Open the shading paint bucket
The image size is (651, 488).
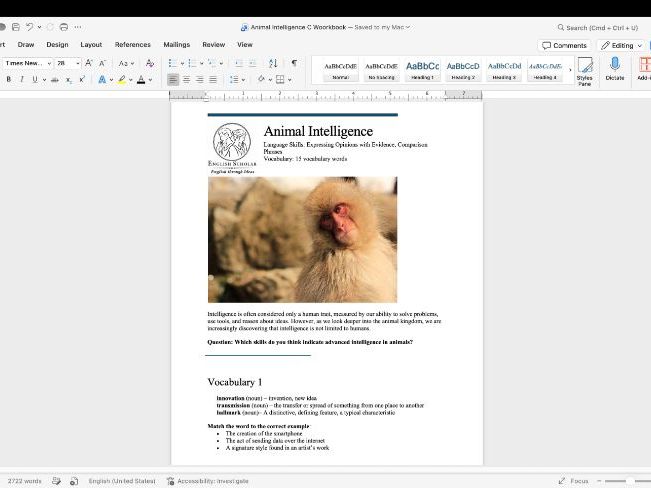[x=261, y=79]
